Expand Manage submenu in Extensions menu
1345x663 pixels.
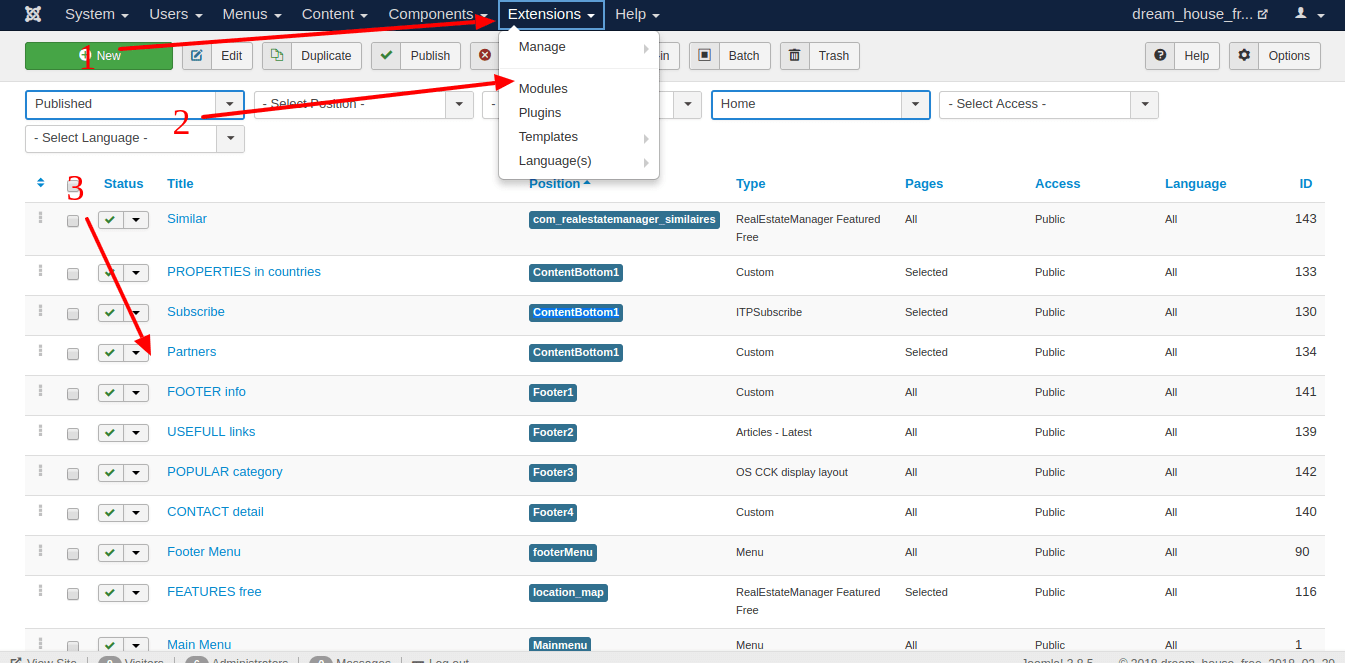[579, 47]
